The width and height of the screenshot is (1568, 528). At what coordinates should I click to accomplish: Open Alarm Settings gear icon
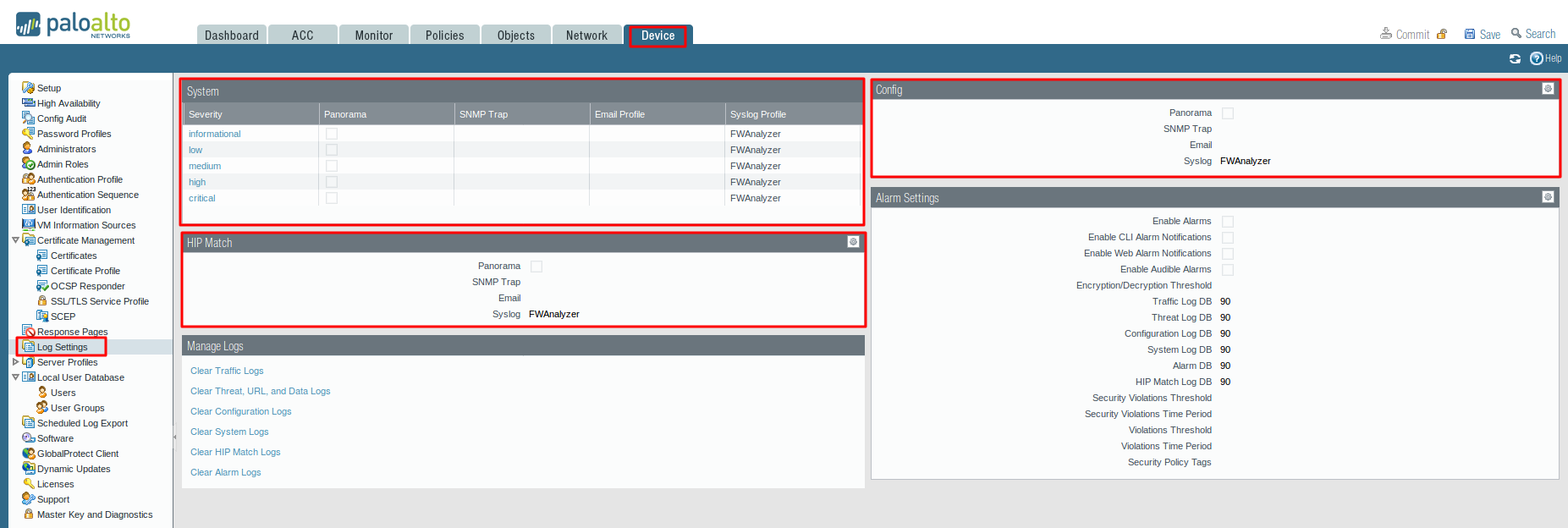pos(1548,197)
